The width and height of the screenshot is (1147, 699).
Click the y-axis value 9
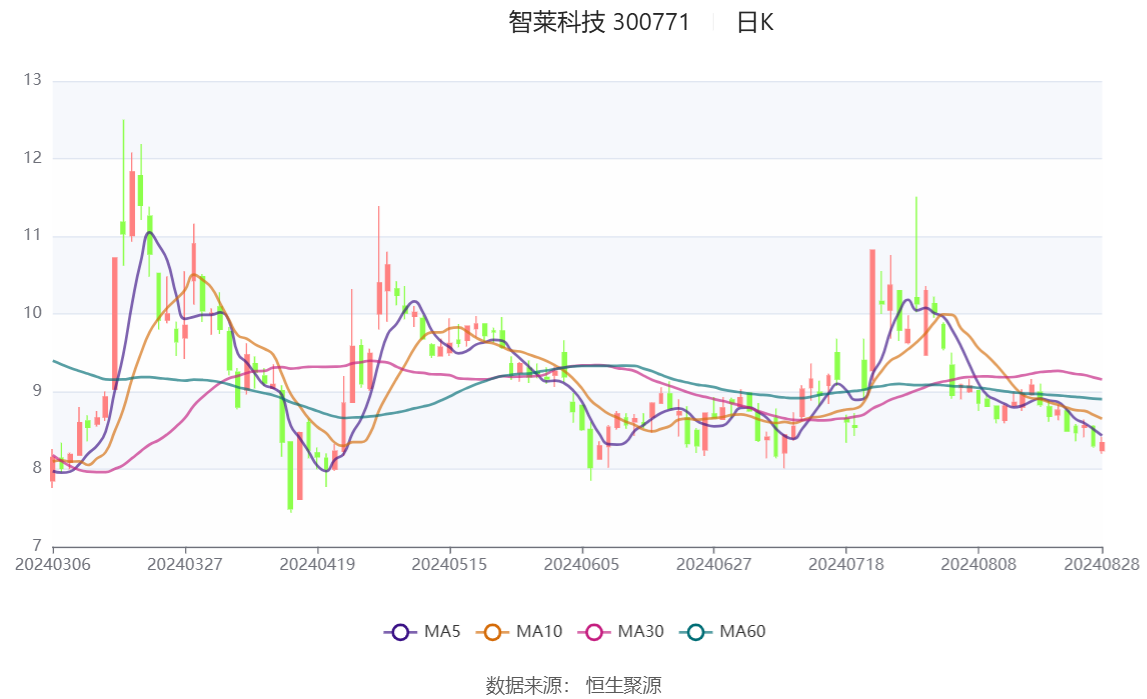[x=37, y=391]
